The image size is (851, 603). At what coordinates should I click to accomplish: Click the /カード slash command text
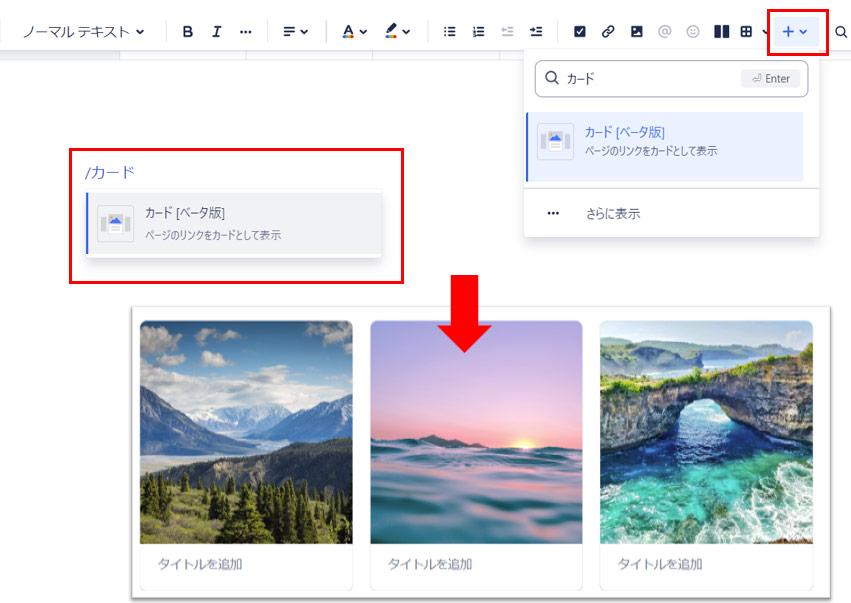[110, 173]
